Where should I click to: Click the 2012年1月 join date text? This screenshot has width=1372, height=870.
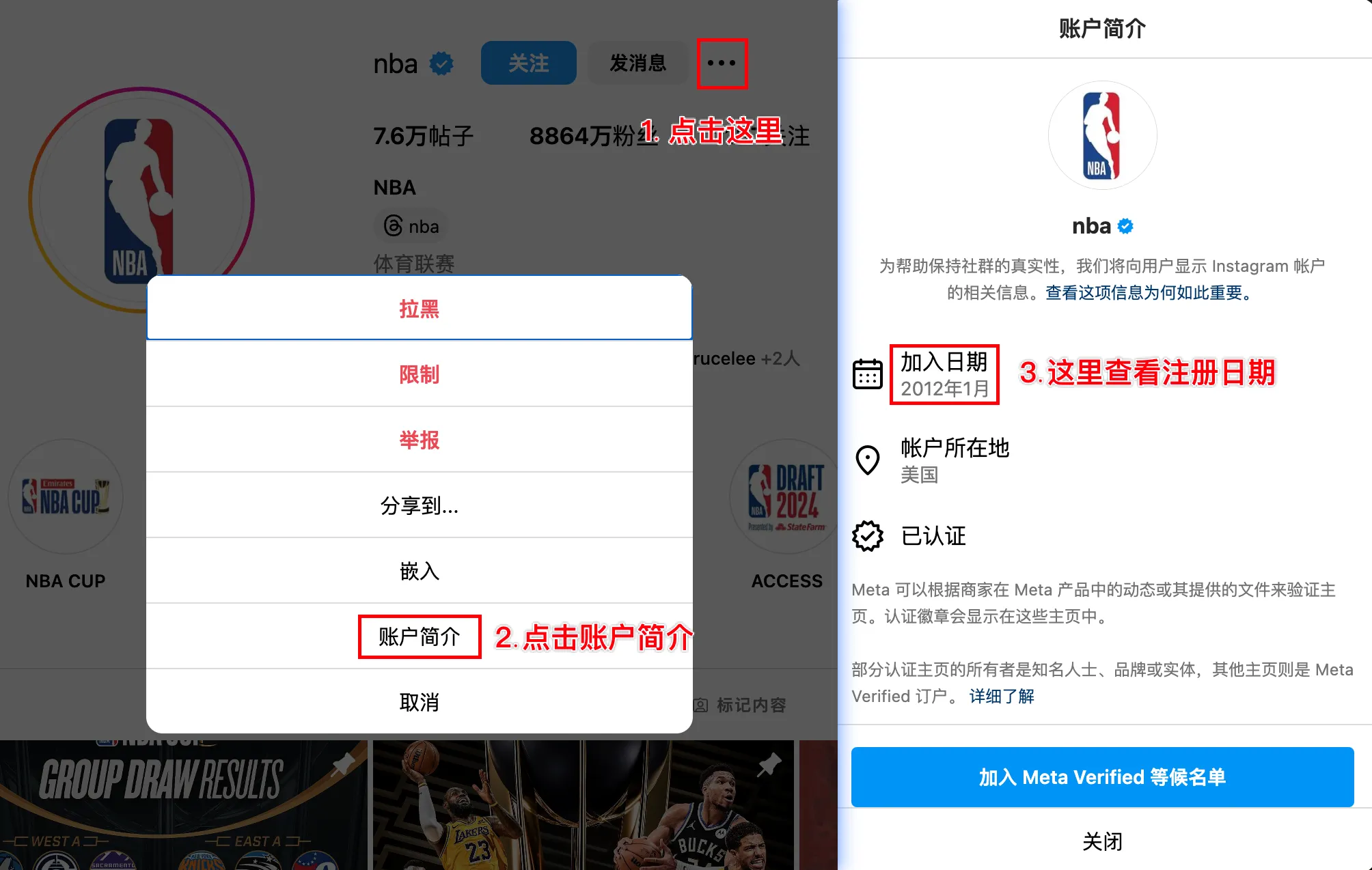pyautogui.click(x=945, y=389)
